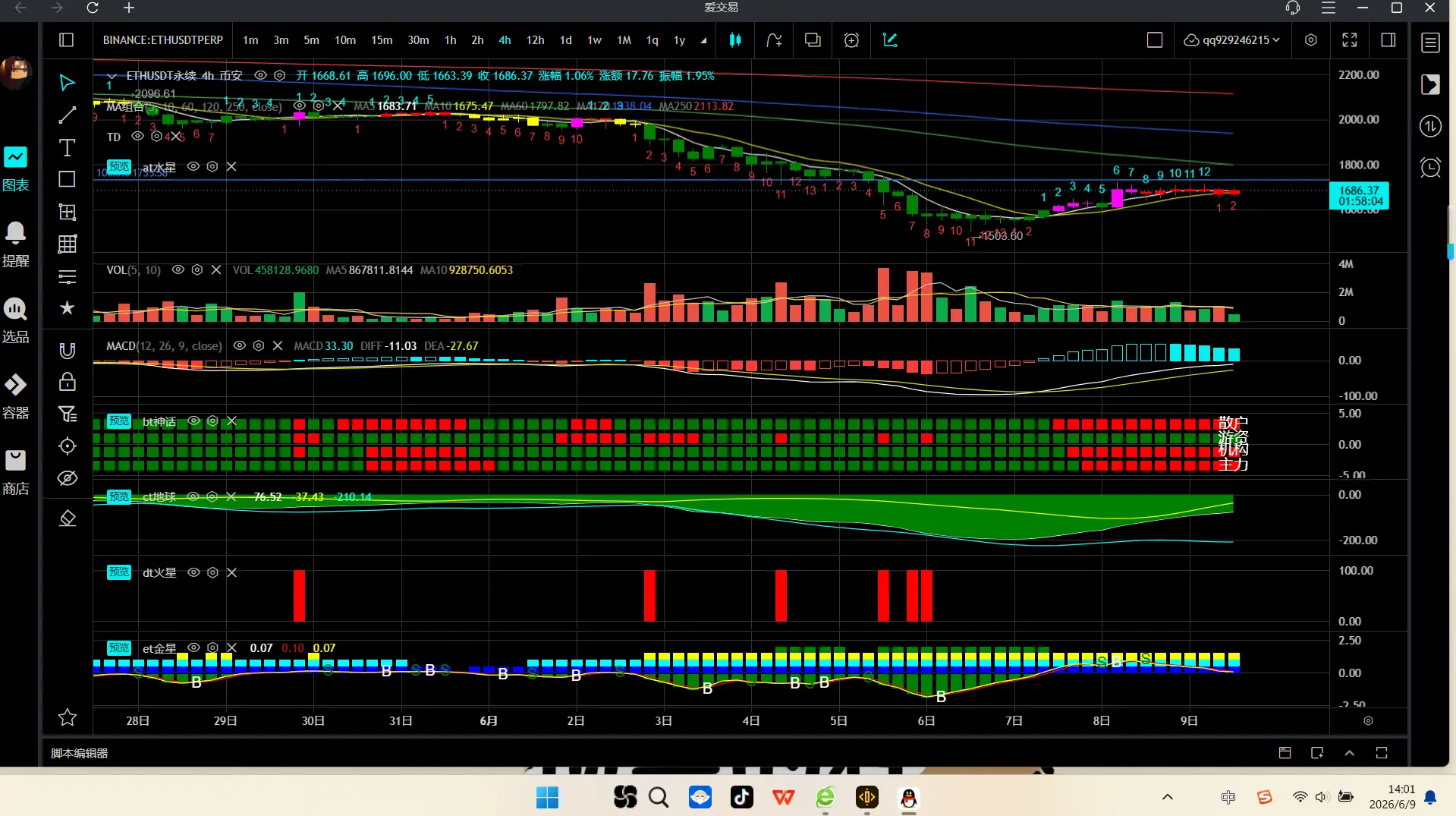Viewport: 1456px width, 816px height.
Task: Open the add indicator function icon
Action: coord(773,40)
